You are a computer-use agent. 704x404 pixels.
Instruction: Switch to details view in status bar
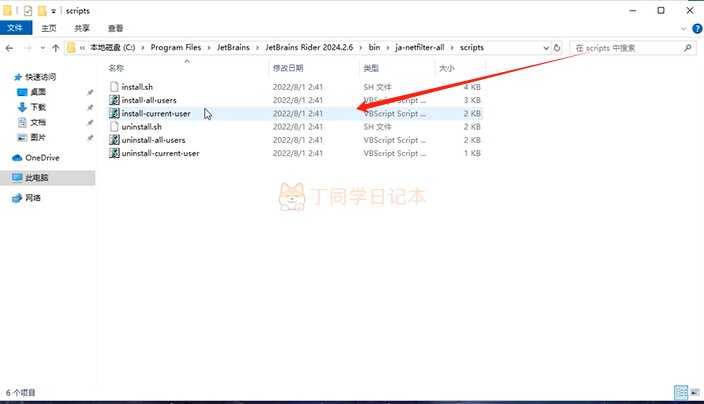pos(680,393)
